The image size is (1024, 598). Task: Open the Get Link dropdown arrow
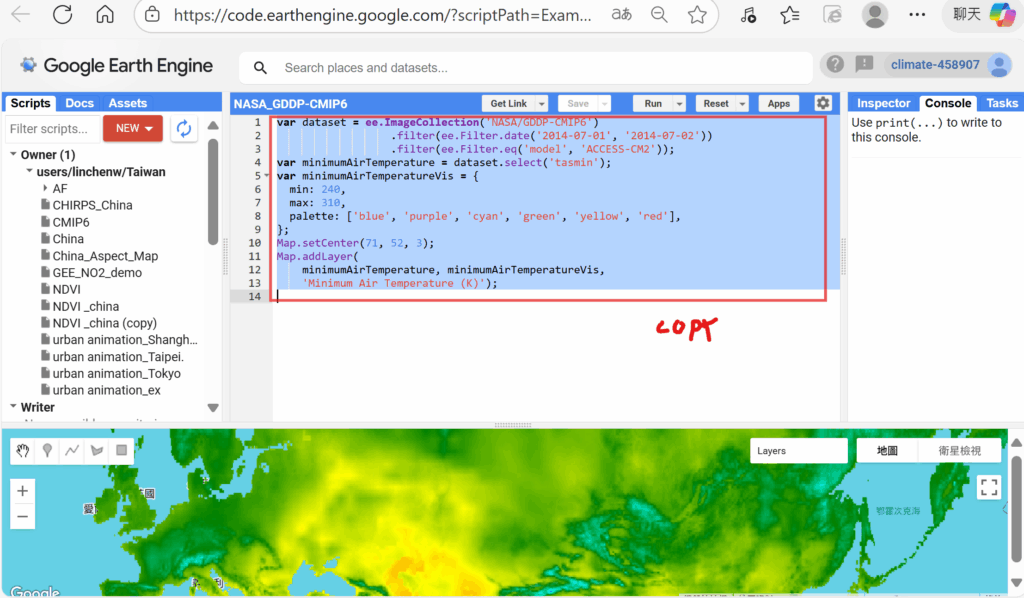(542, 104)
